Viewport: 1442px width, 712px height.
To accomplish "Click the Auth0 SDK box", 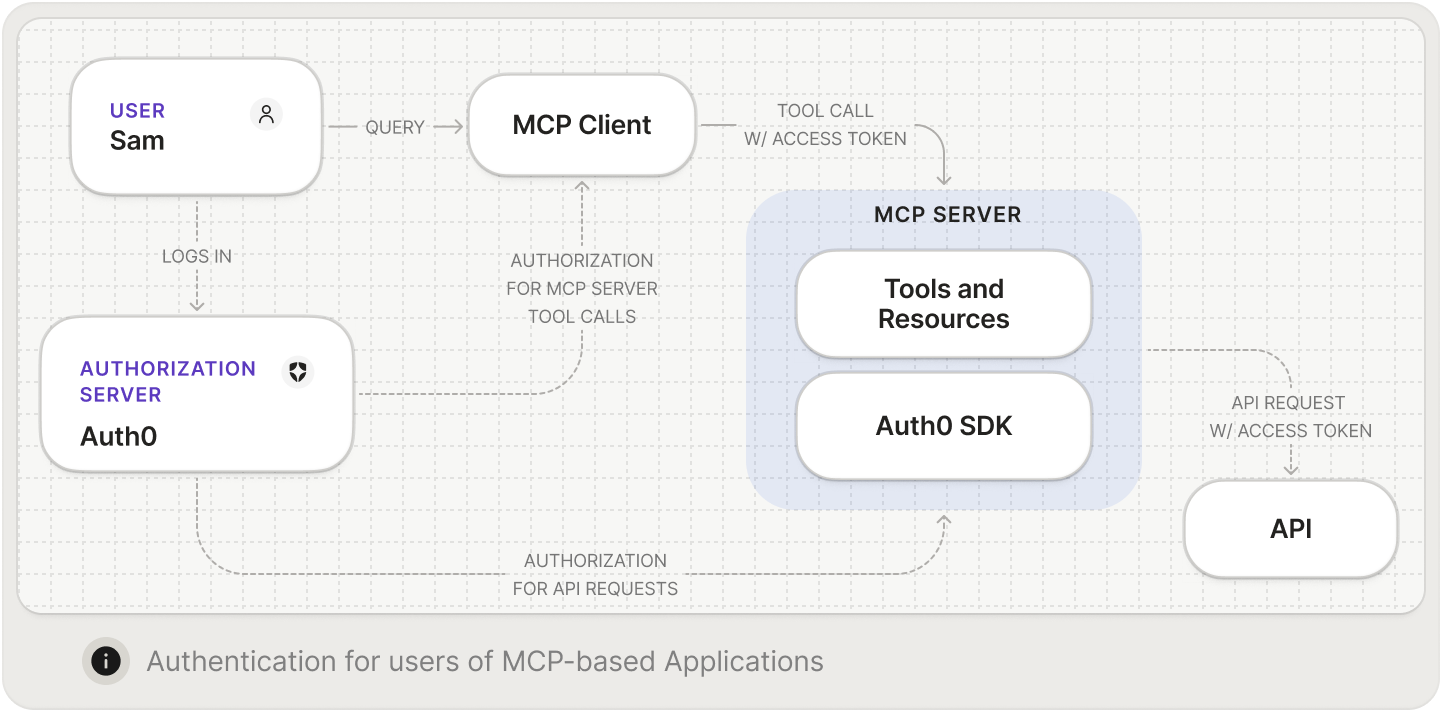I will point(944,426).
